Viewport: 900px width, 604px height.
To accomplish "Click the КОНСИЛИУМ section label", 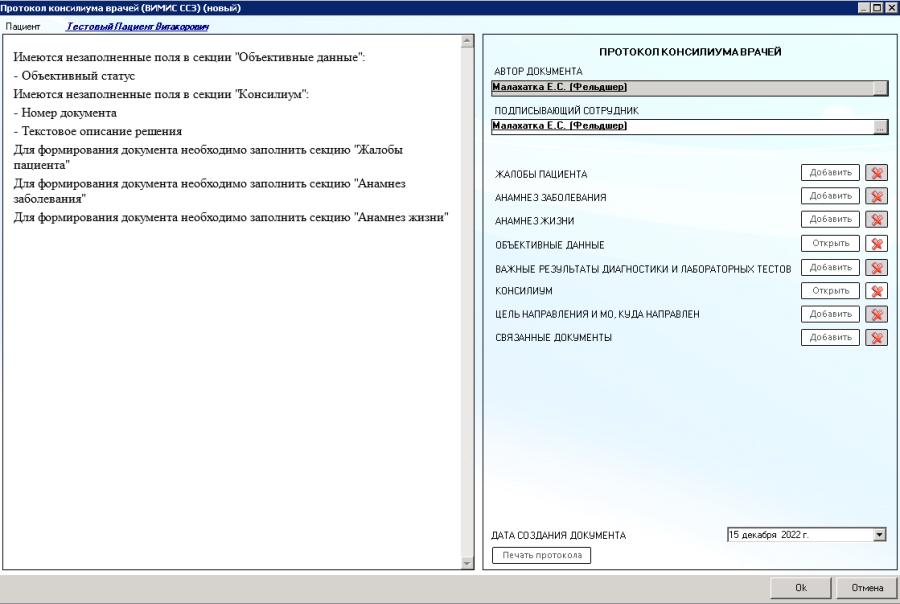I will pos(523,291).
